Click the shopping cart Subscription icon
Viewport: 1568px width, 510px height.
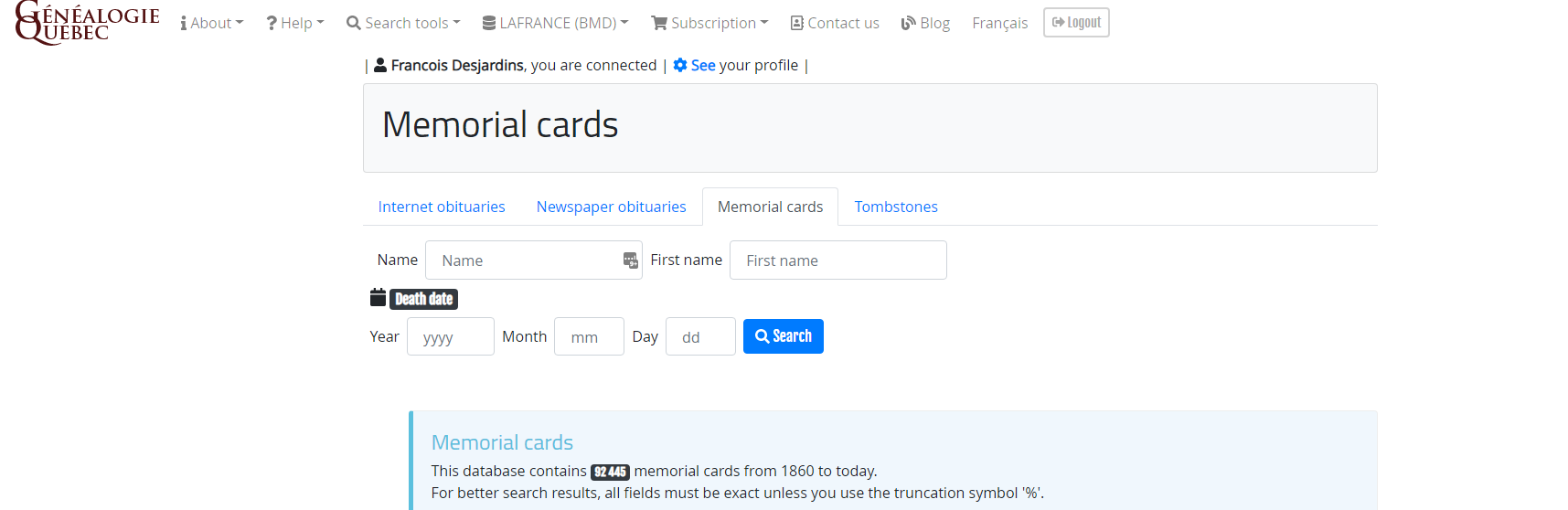coord(658,23)
